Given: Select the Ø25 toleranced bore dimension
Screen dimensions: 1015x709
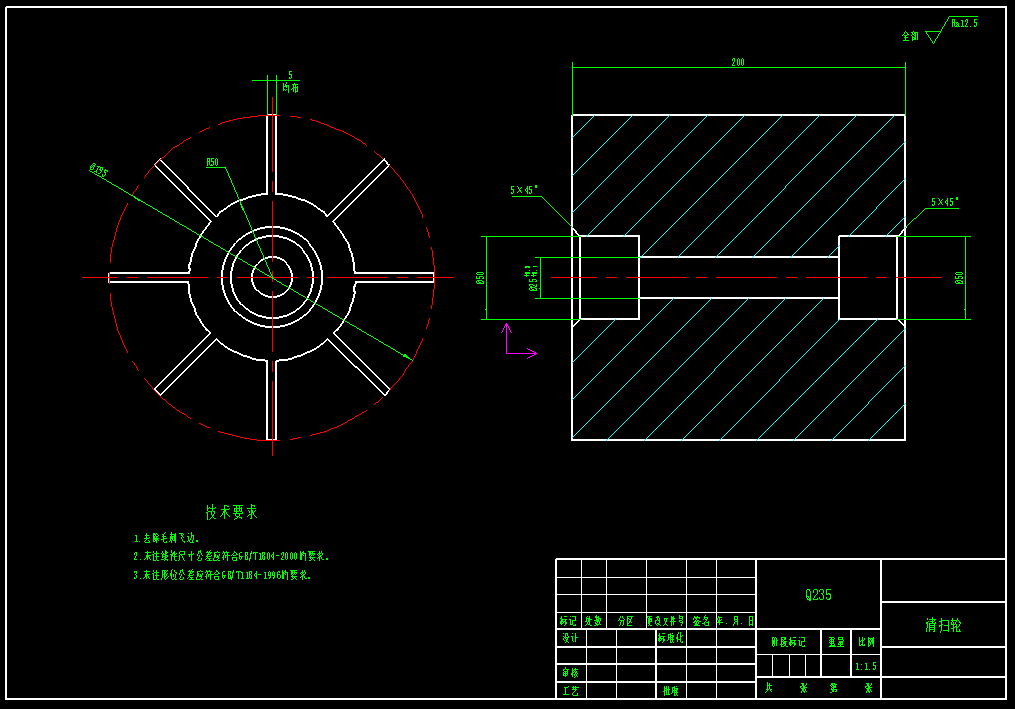Looking at the screenshot, I should click(x=531, y=278).
